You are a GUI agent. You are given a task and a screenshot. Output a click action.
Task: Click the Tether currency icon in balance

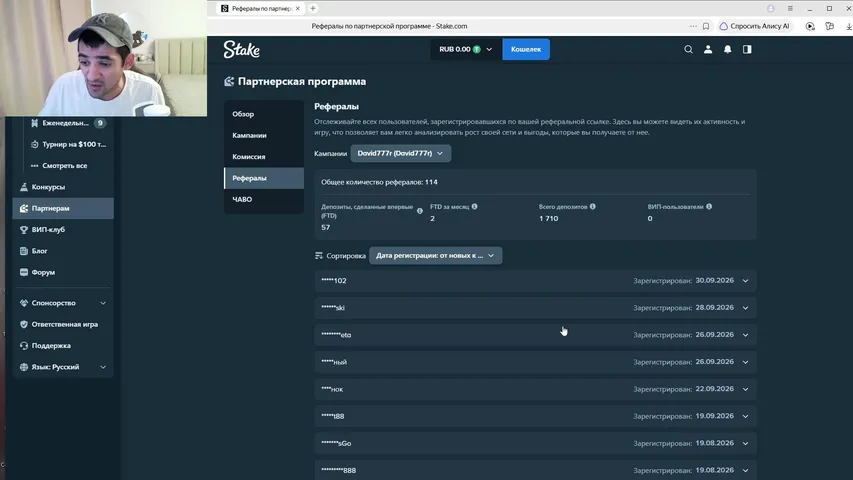[477, 50]
